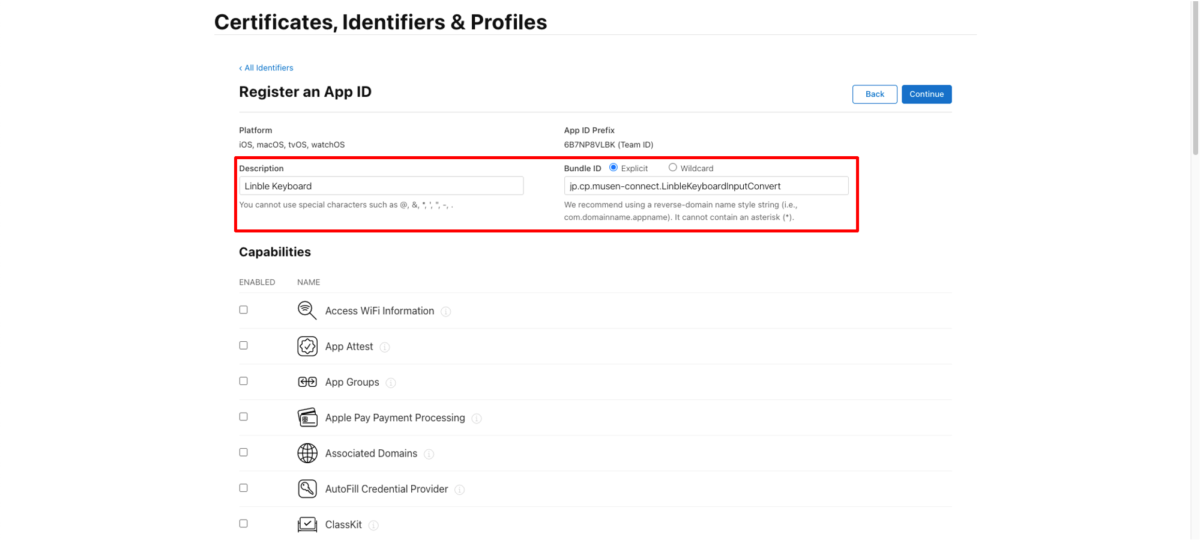Image resolution: width=1200 pixels, height=540 pixels.
Task: Click into the Bundle ID input field
Action: pyautogui.click(x=706, y=186)
